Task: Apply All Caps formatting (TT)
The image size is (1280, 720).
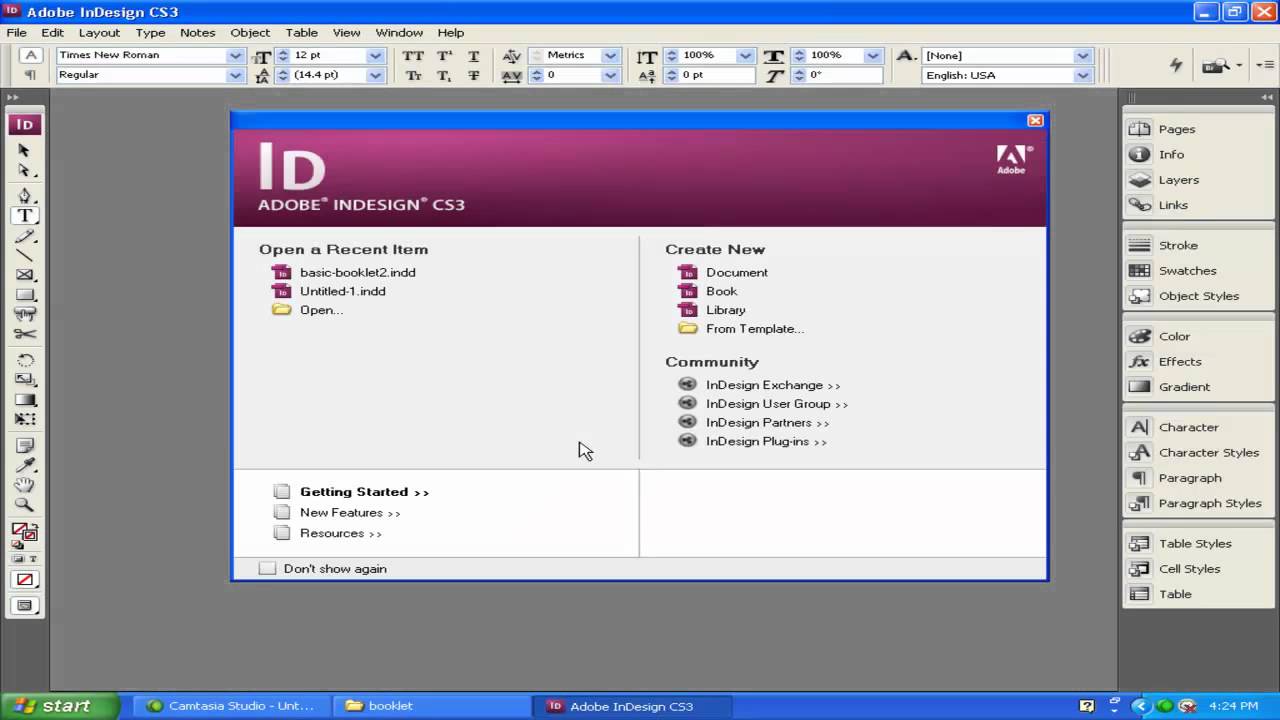Action: point(413,56)
